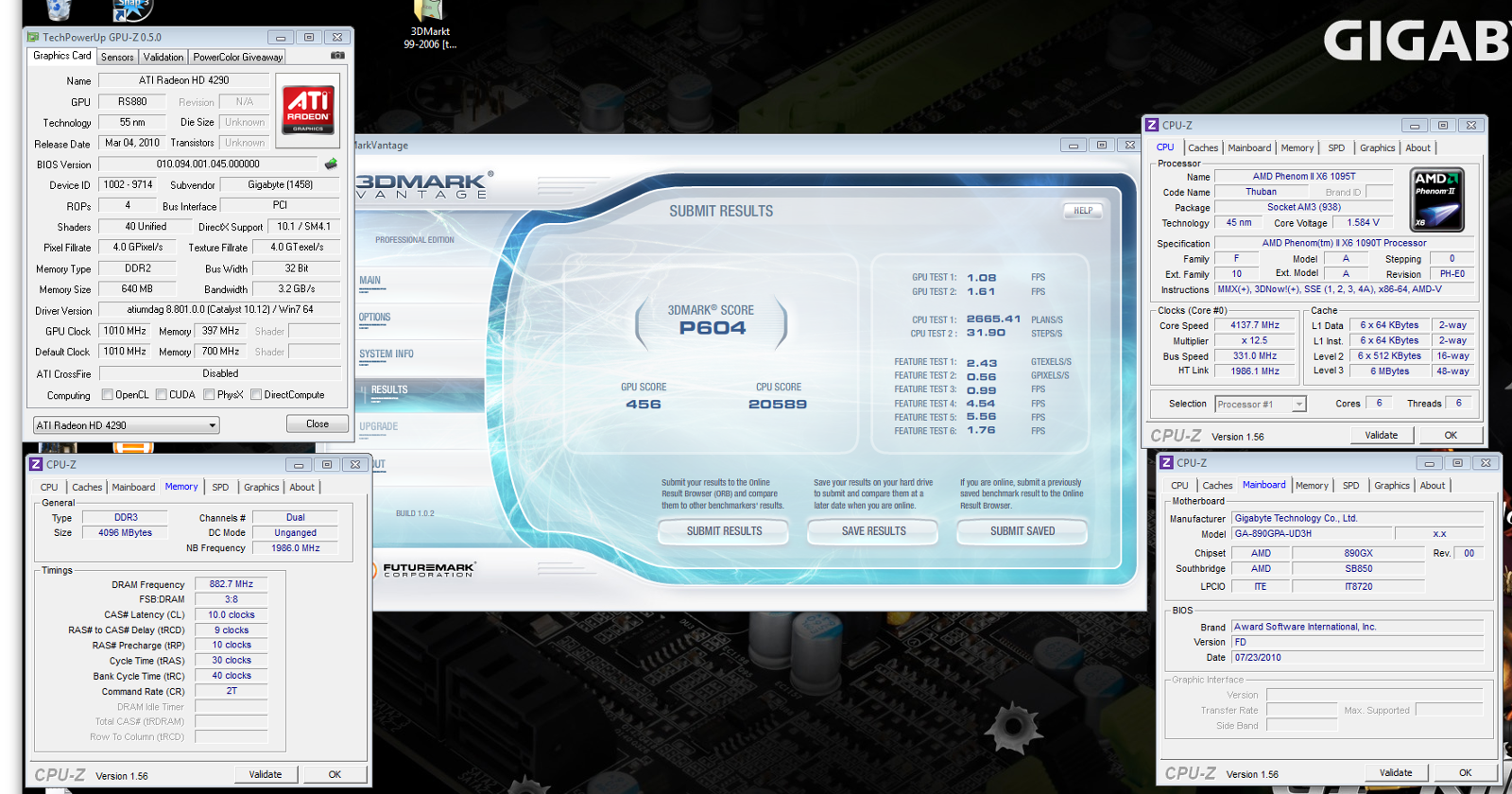Click the Southbridge SB850 value
Screen dimensions: 1512x794
click(x=1359, y=568)
